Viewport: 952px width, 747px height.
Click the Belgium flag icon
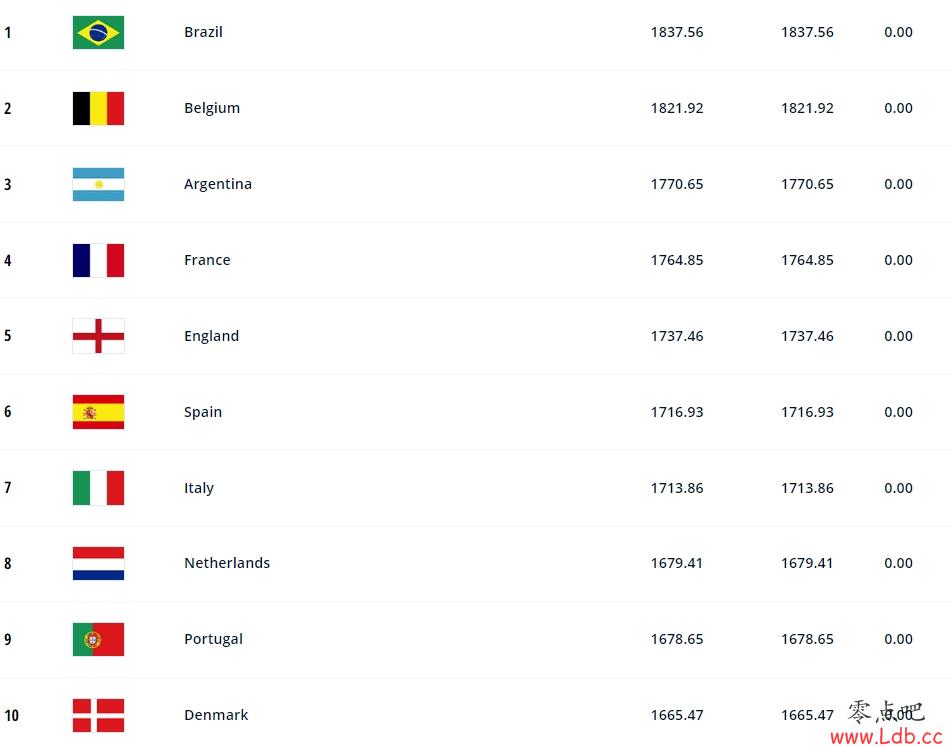98,108
